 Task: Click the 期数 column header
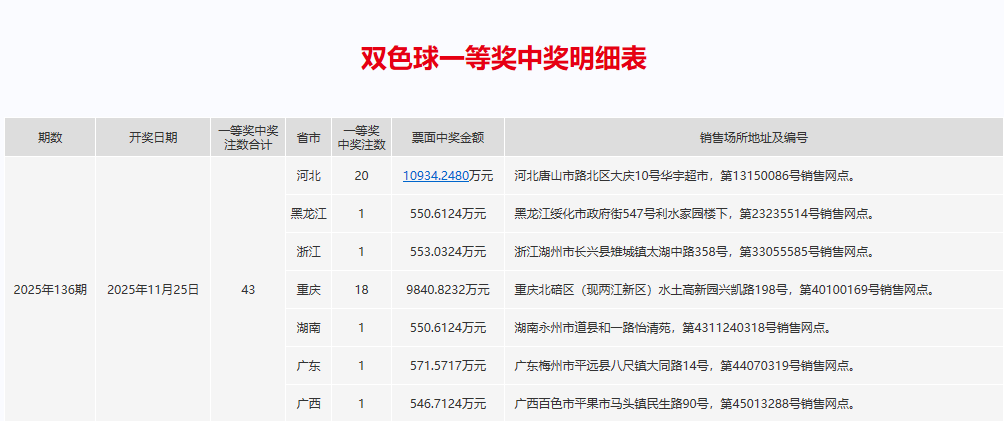50,138
